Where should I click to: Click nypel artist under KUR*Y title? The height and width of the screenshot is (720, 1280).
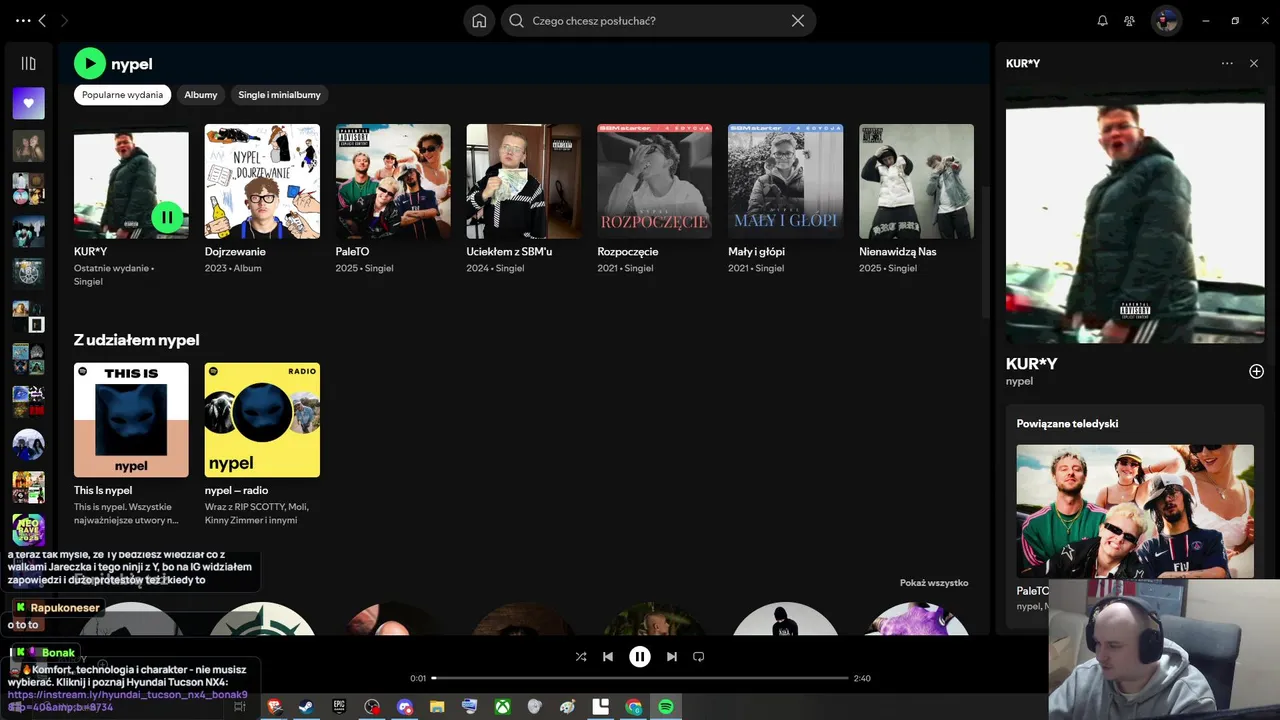coord(1019,381)
